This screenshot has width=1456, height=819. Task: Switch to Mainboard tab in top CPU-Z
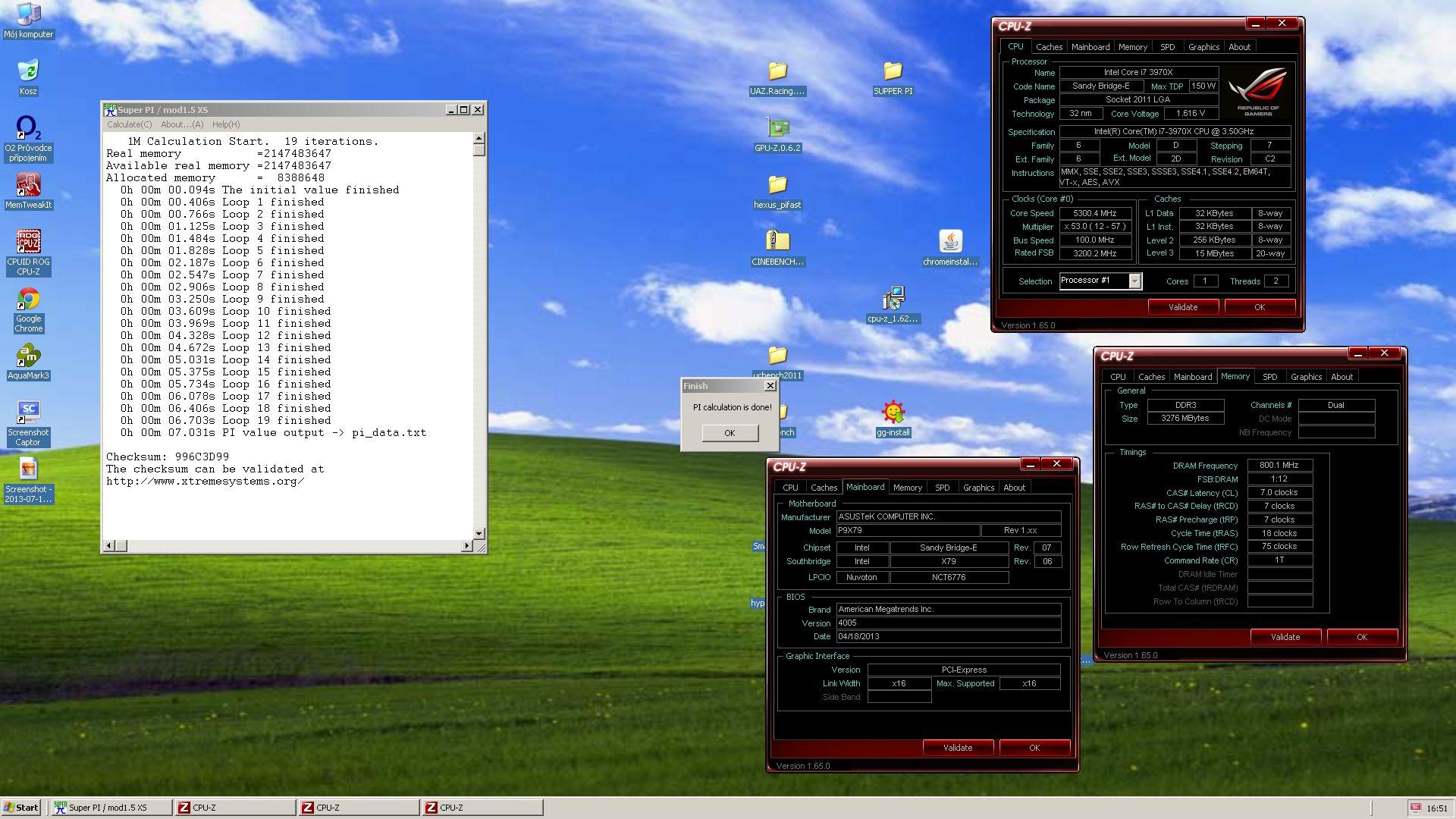(1090, 47)
